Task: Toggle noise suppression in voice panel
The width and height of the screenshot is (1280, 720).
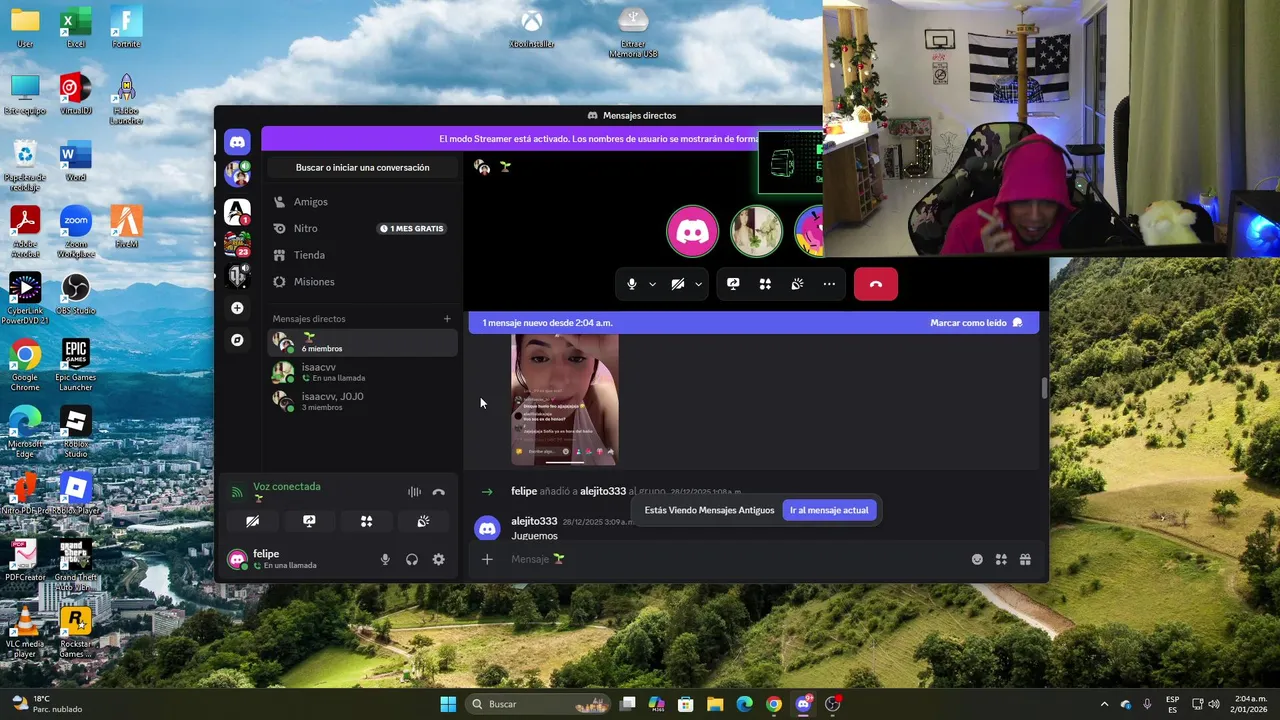Action: pyautogui.click(x=414, y=492)
